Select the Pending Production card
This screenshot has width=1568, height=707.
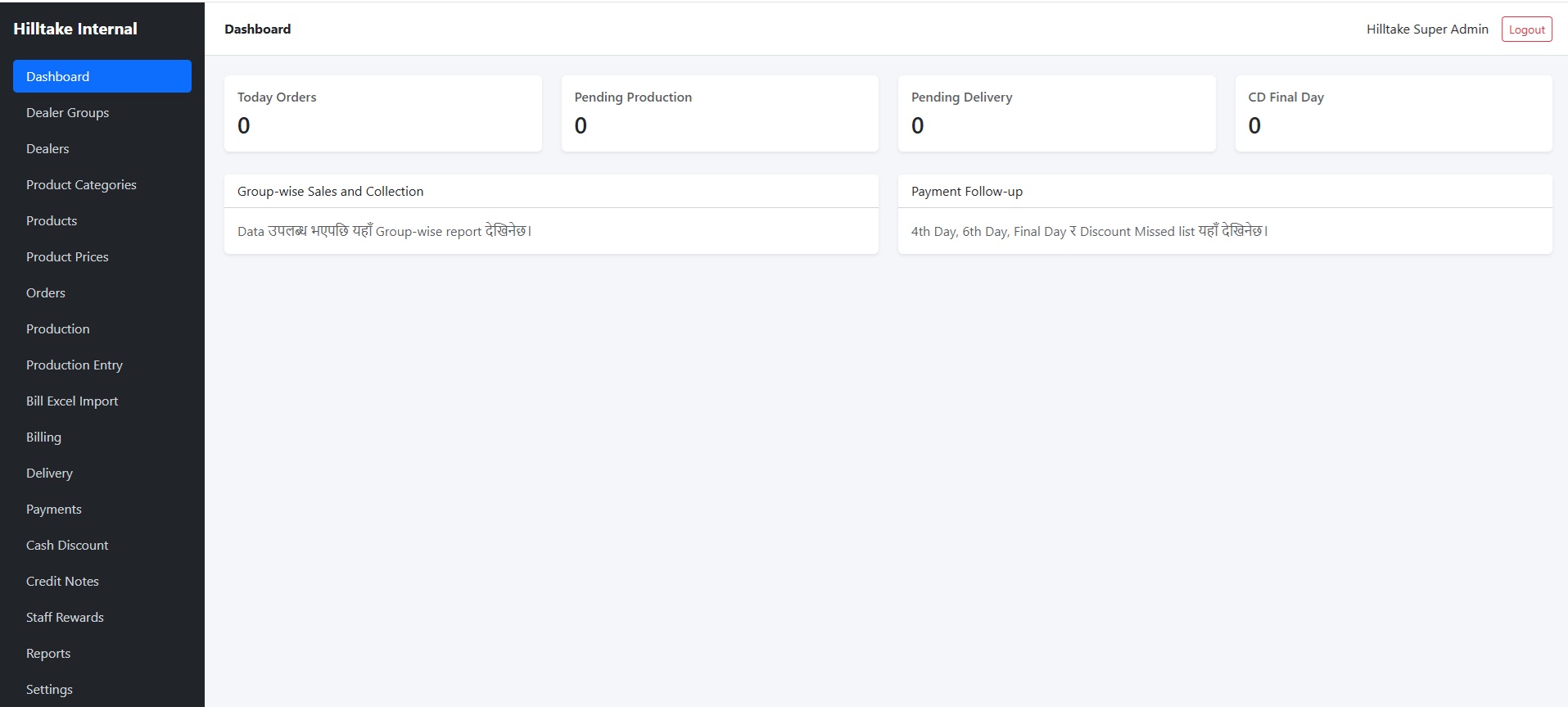click(720, 113)
